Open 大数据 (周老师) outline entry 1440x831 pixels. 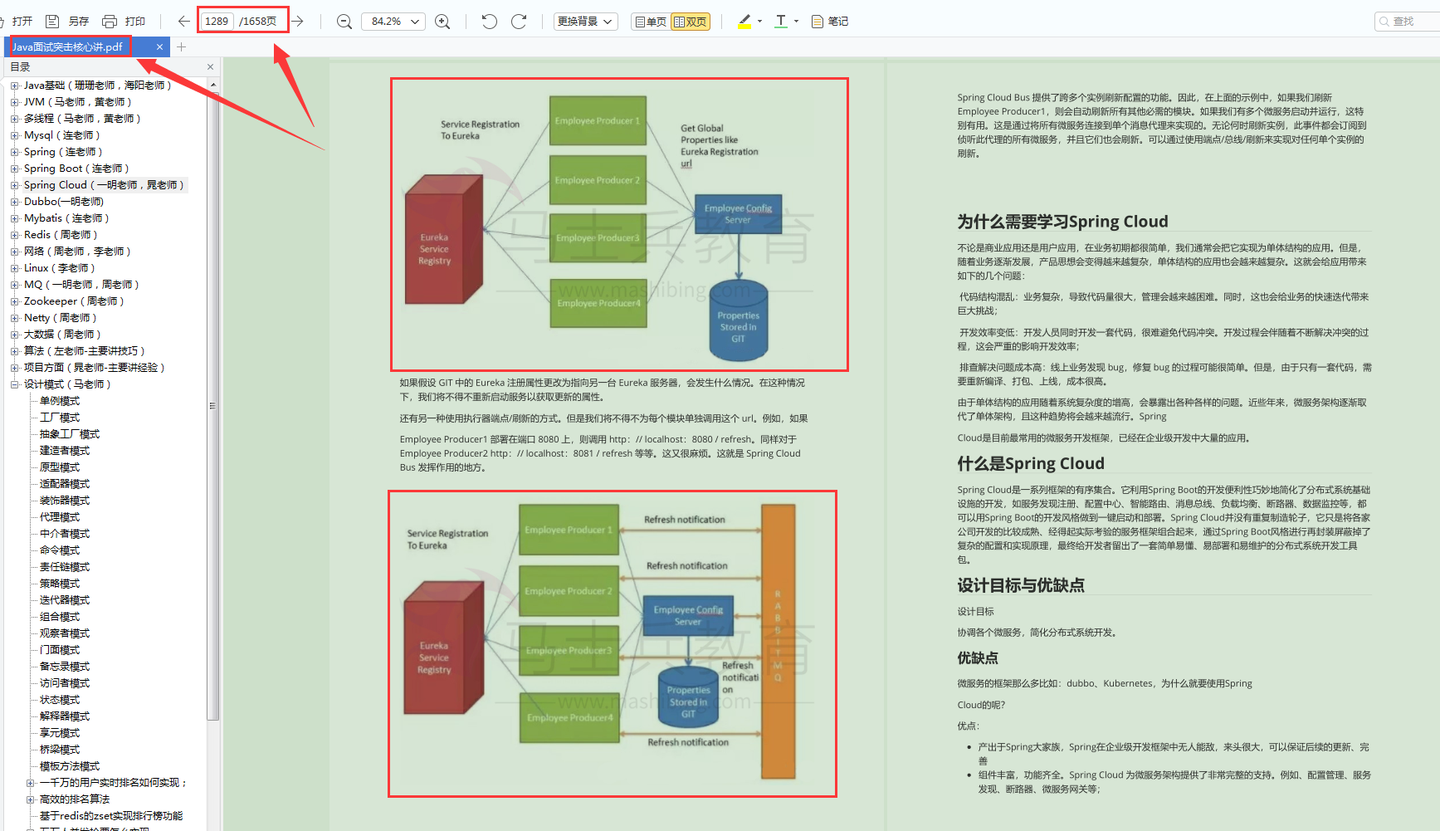click(63, 334)
